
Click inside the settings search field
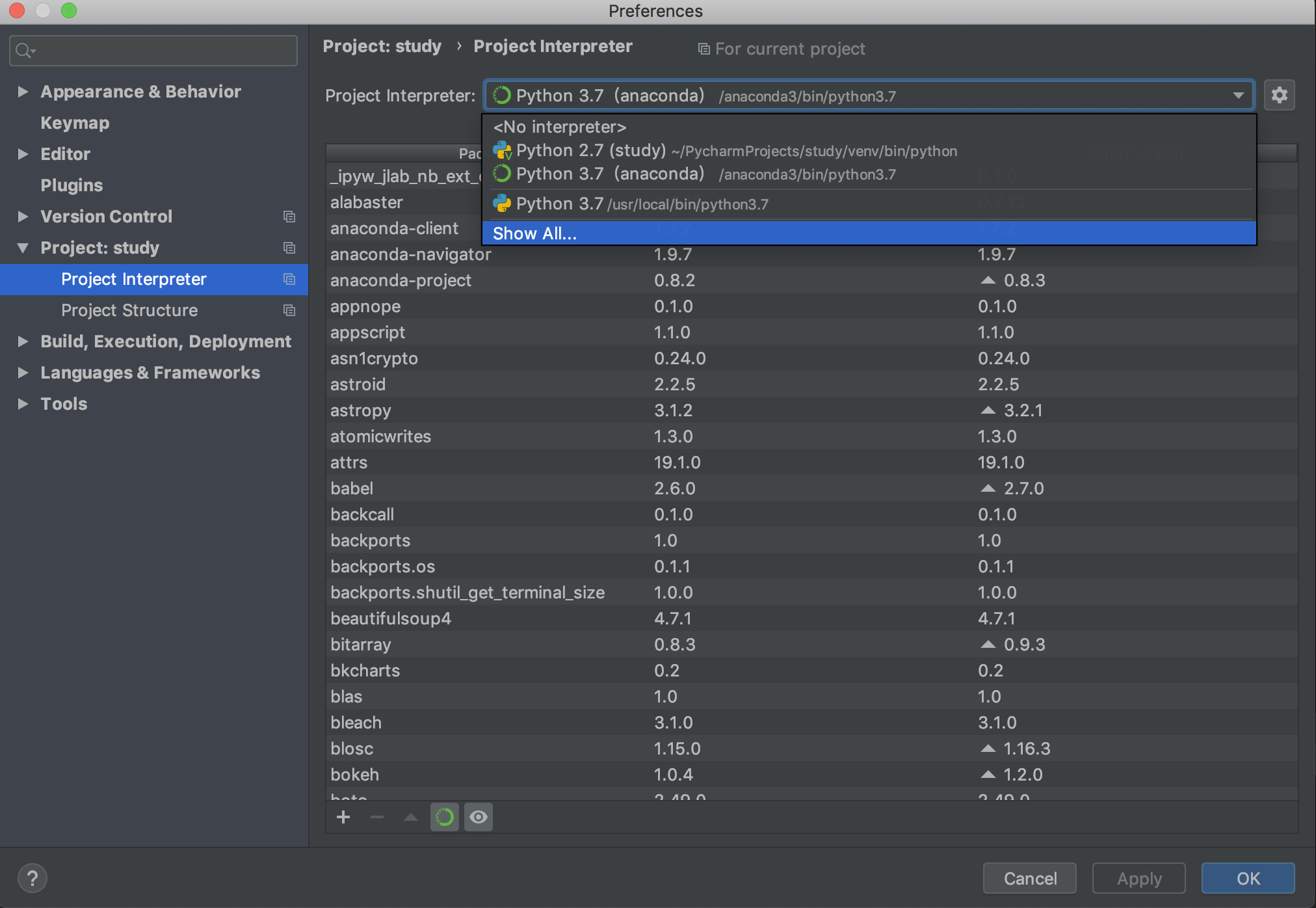(163, 51)
